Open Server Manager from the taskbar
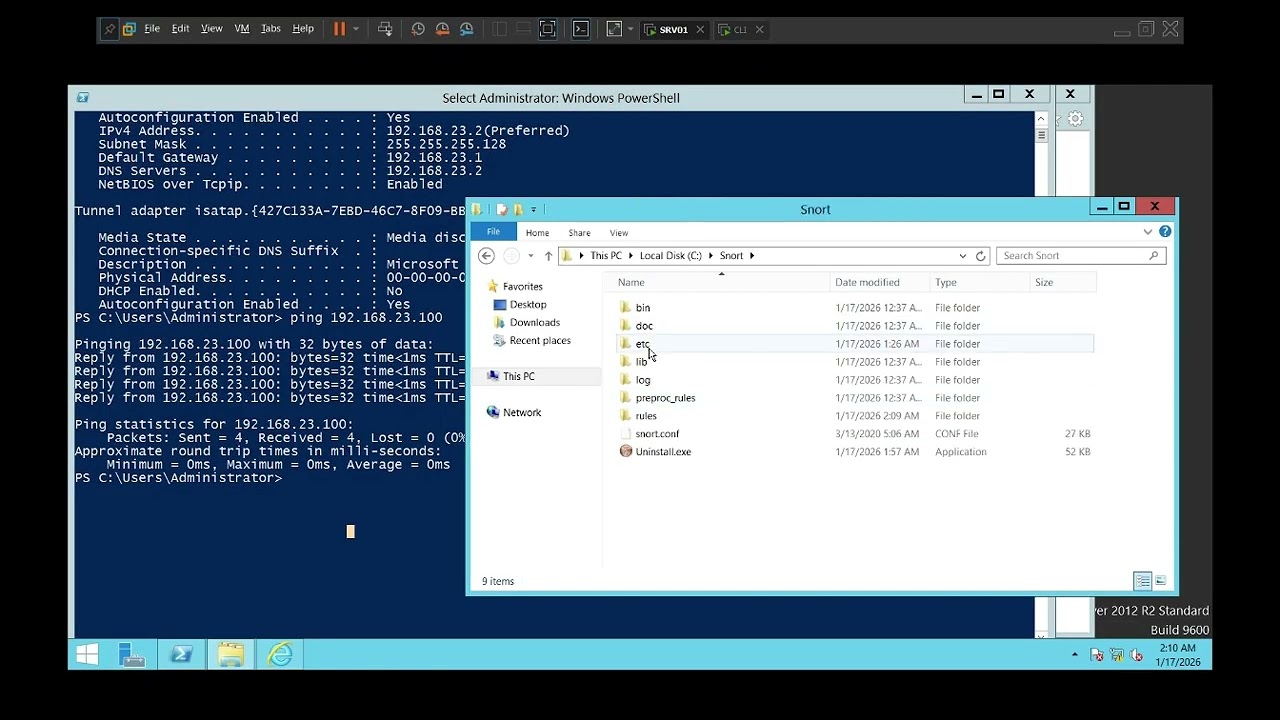The height and width of the screenshot is (720, 1280). click(x=131, y=655)
